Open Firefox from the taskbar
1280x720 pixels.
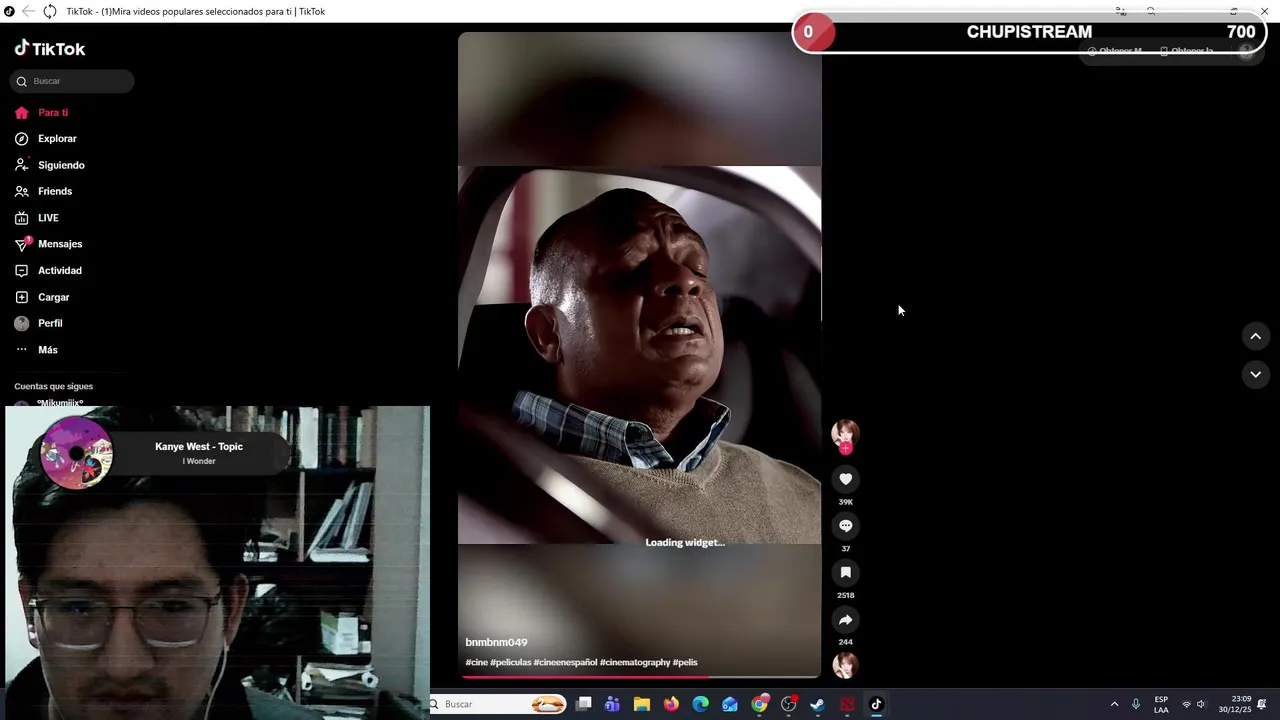pos(671,704)
